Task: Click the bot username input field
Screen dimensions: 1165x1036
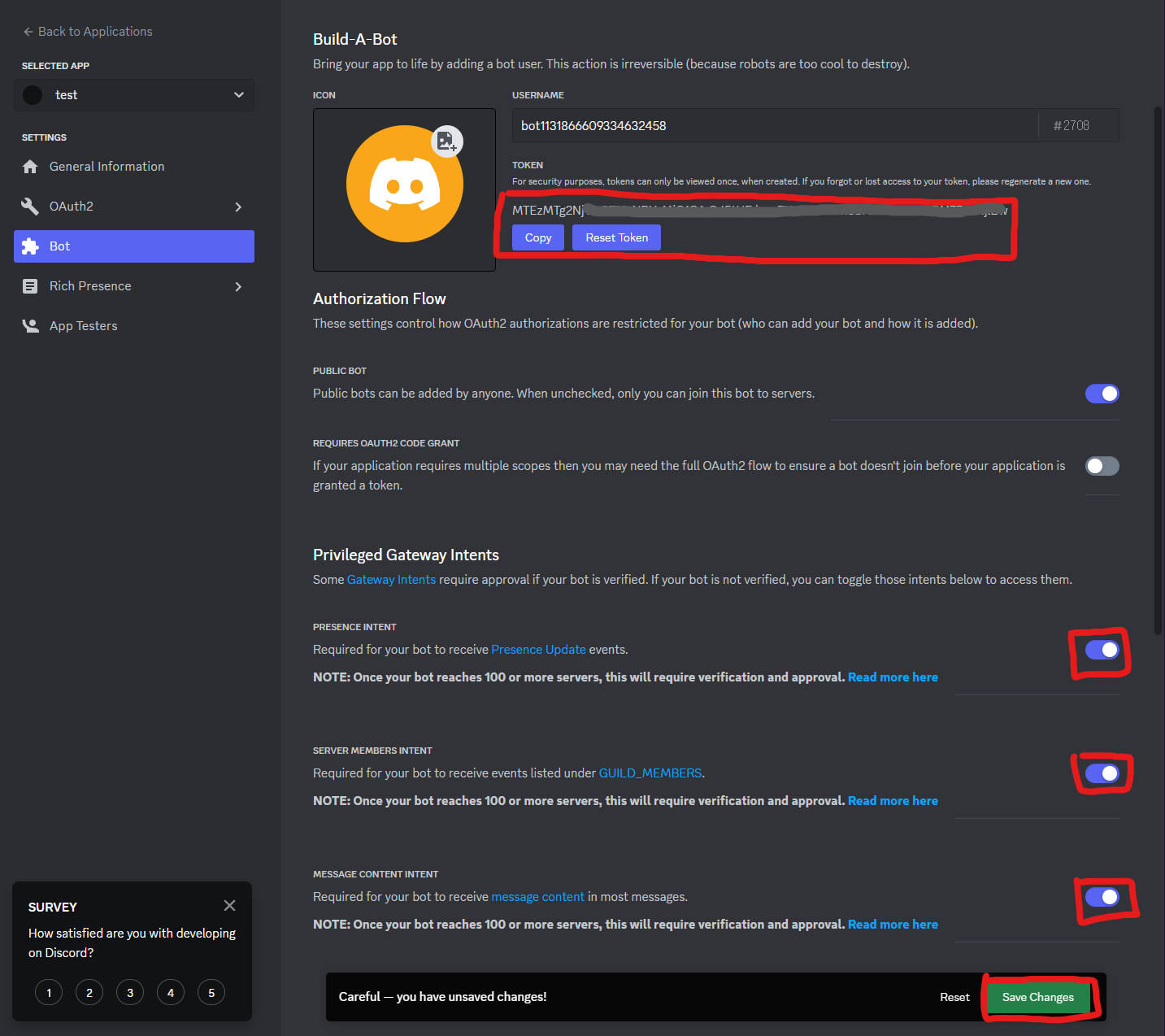Action: point(775,125)
